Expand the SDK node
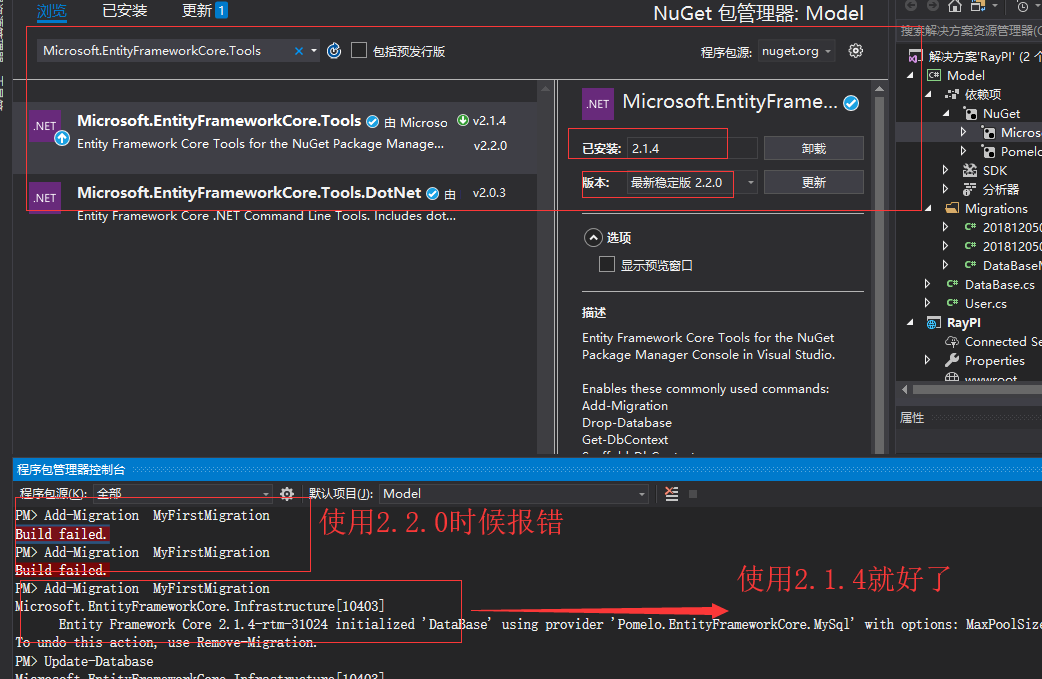This screenshot has height=679, width=1042. point(946,170)
